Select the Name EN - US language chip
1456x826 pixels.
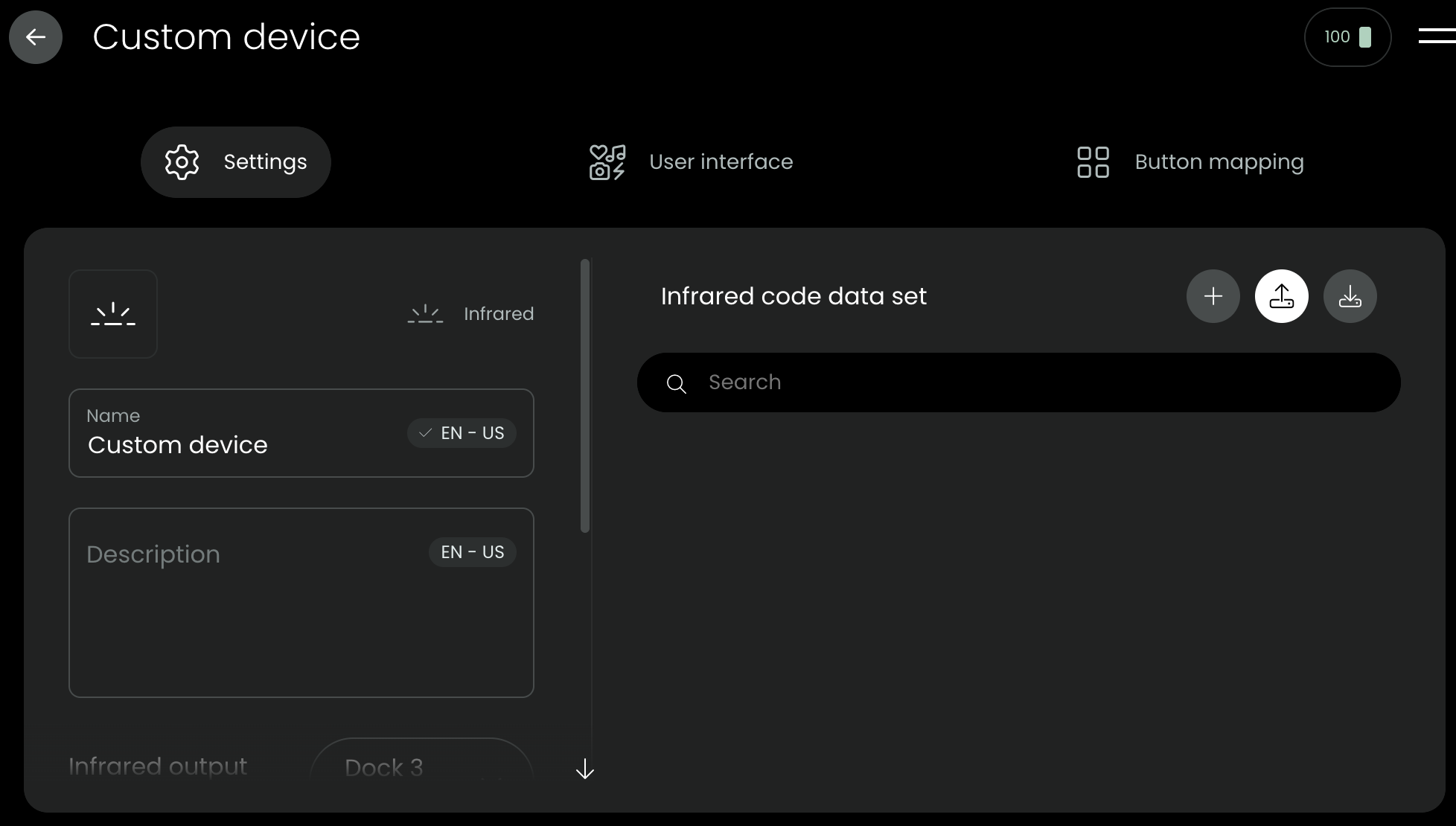pyautogui.click(x=462, y=433)
